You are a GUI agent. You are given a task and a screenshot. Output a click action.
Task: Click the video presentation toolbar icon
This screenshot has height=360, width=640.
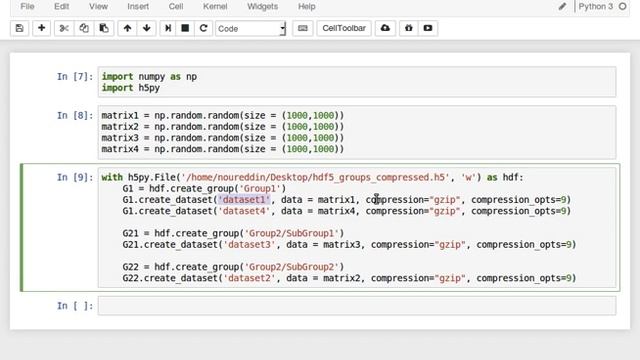pyautogui.click(x=428, y=28)
